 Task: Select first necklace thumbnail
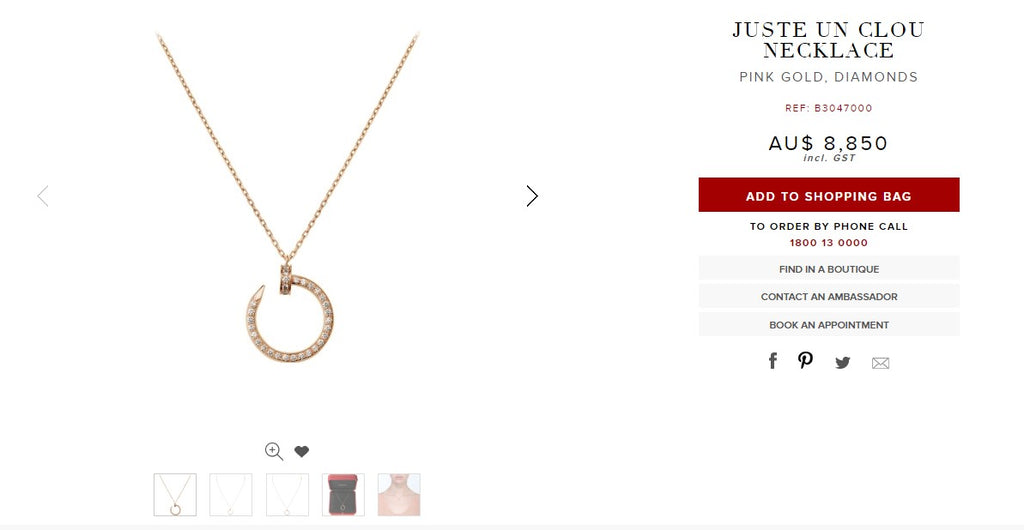[175, 495]
